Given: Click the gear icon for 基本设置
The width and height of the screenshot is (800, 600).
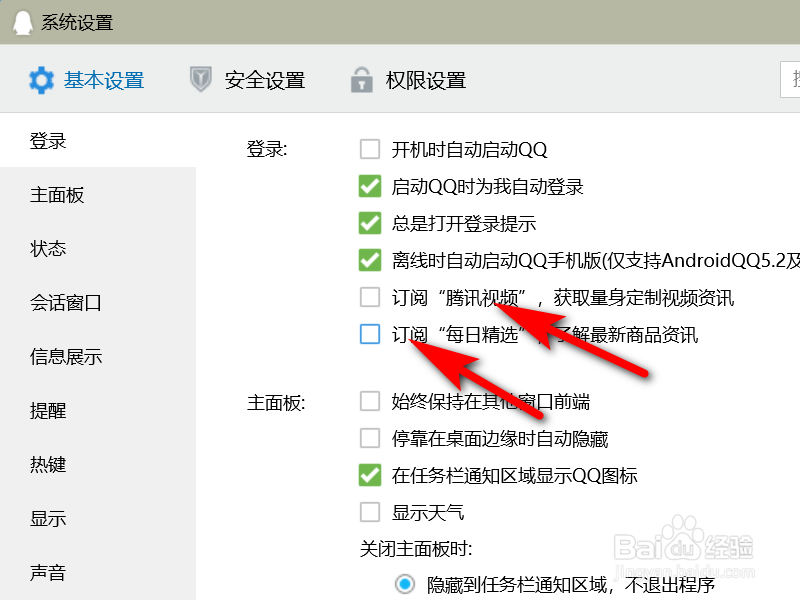Looking at the screenshot, I should click(41, 81).
